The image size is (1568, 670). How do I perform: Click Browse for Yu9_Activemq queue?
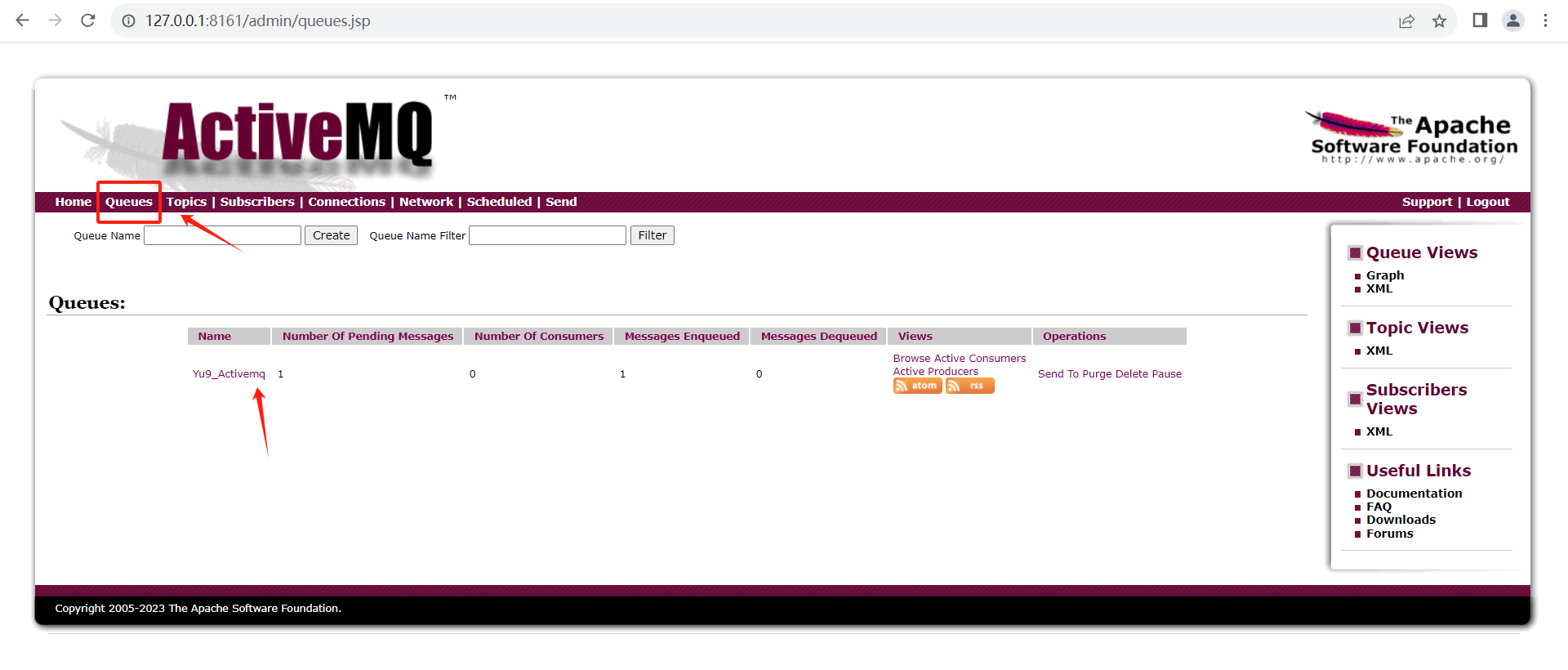tap(911, 358)
